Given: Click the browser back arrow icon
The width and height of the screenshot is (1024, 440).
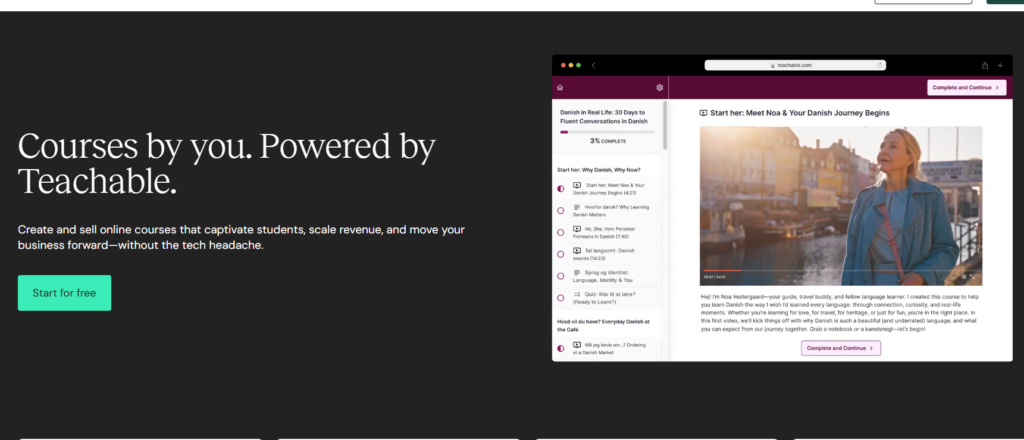Looking at the screenshot, I should [594, 65].
